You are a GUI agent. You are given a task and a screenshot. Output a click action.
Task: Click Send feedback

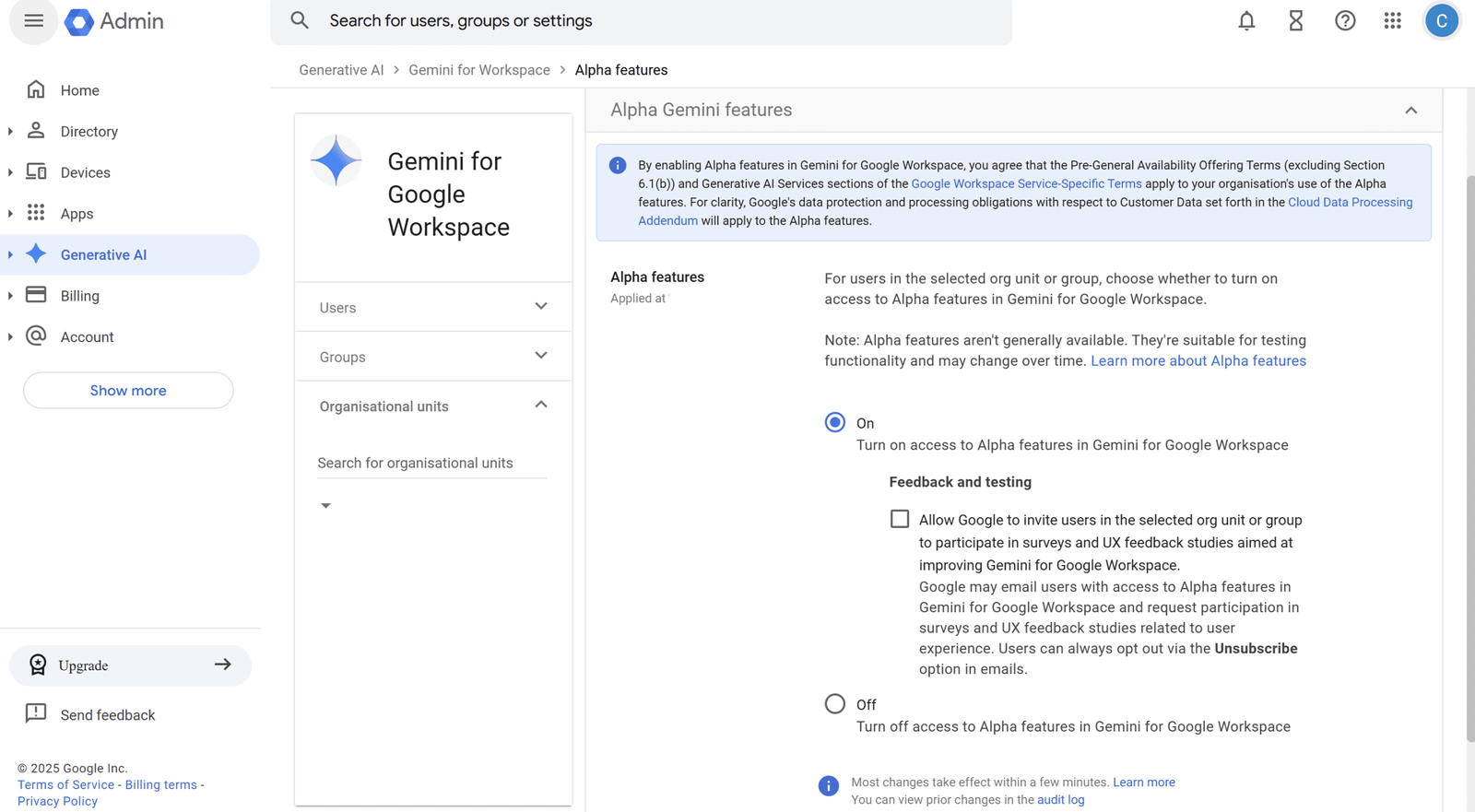(108, 714)
